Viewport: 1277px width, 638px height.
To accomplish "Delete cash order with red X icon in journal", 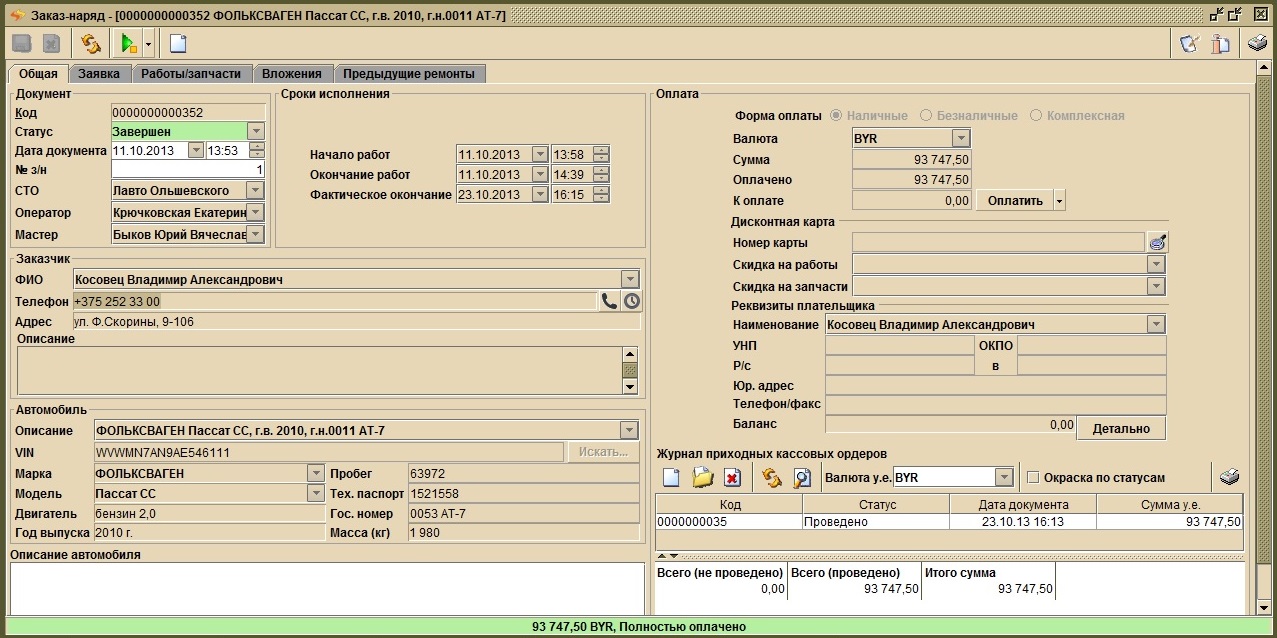I will (x=732, y=477).
